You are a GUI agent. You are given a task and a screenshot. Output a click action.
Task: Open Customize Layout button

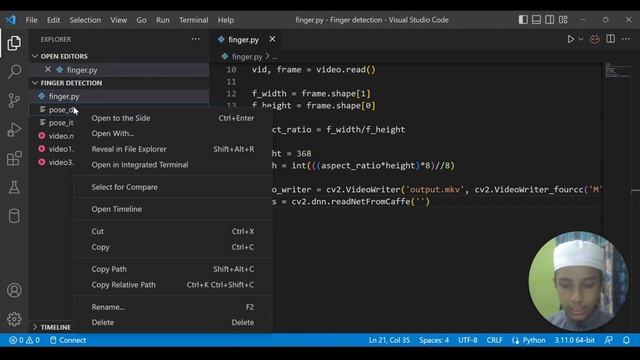coord(563,20)
